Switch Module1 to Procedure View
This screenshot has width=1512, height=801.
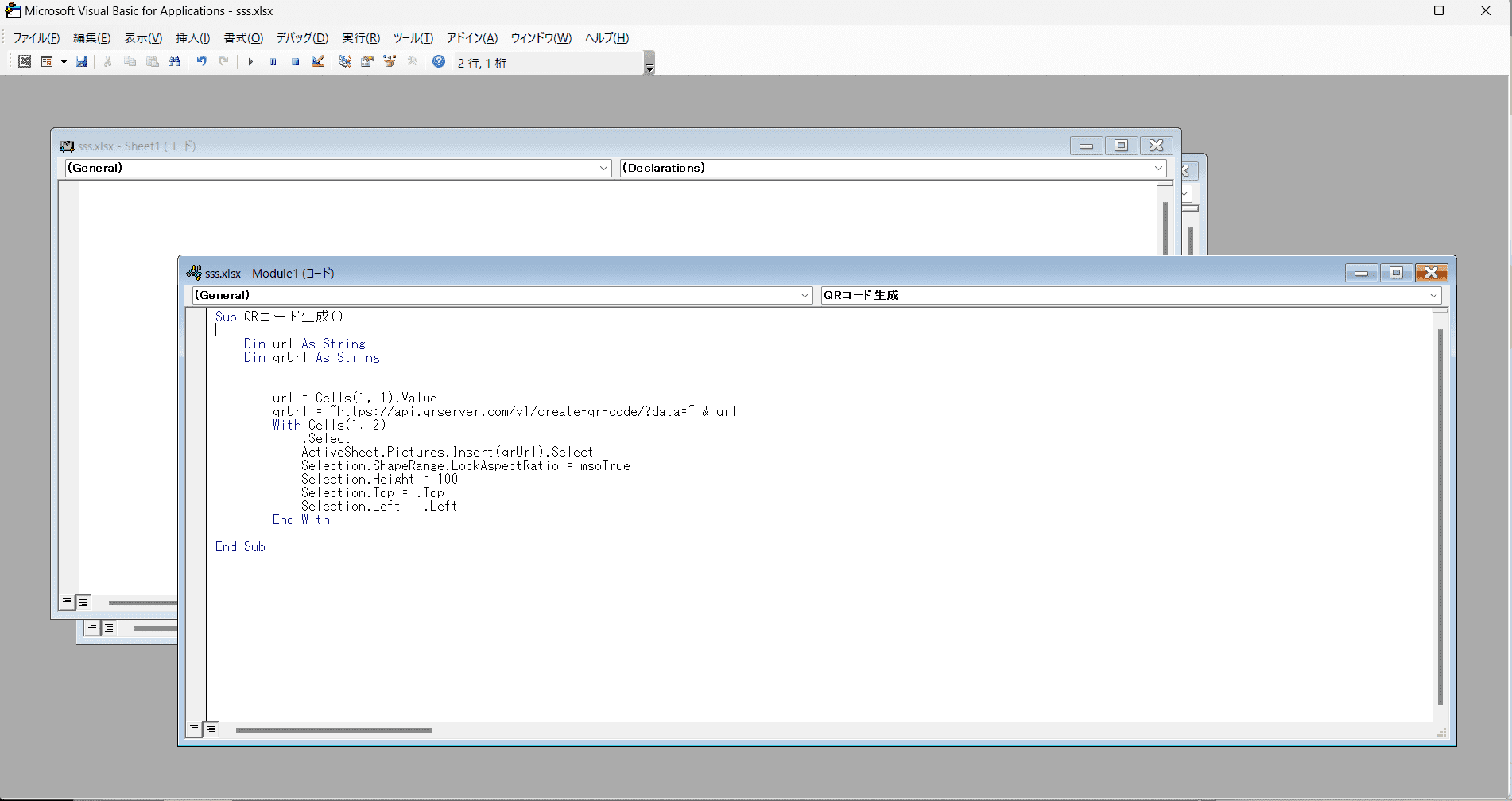click(x=194, y=729)
